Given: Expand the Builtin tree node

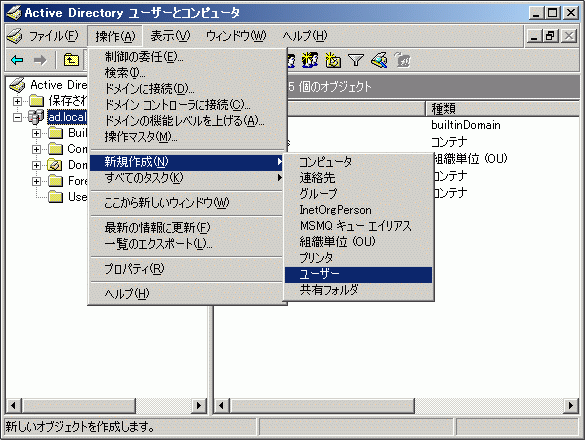Looking at the screenshot, I should (36, 133).
